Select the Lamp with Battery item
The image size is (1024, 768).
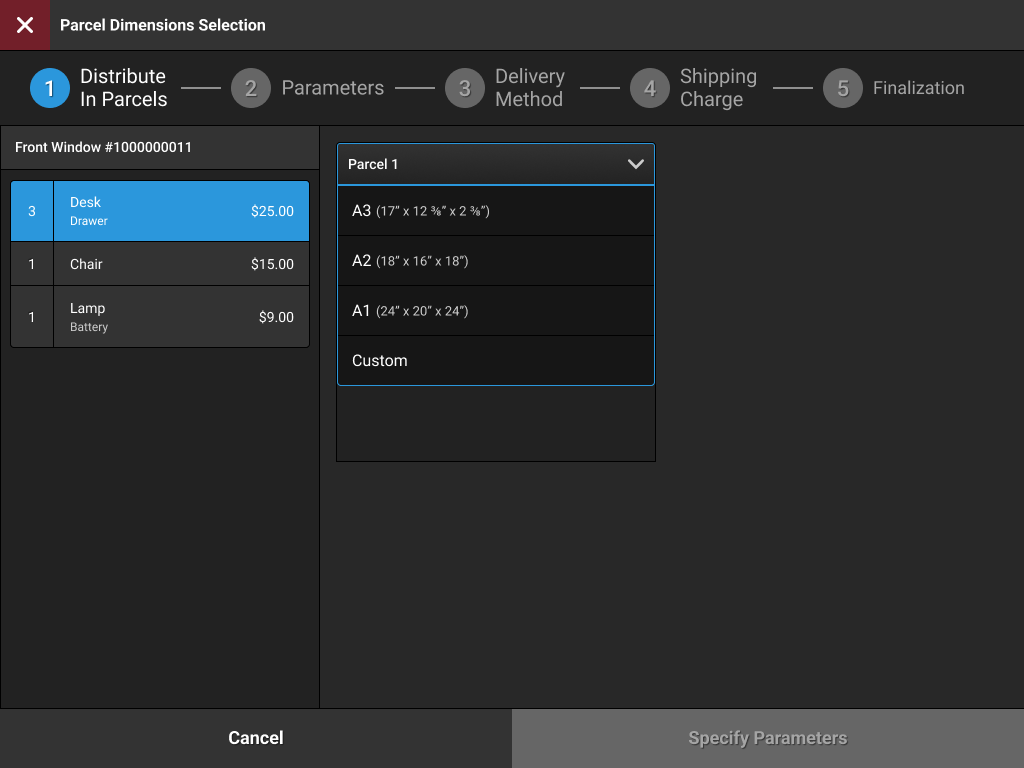[x=182, y=316]
